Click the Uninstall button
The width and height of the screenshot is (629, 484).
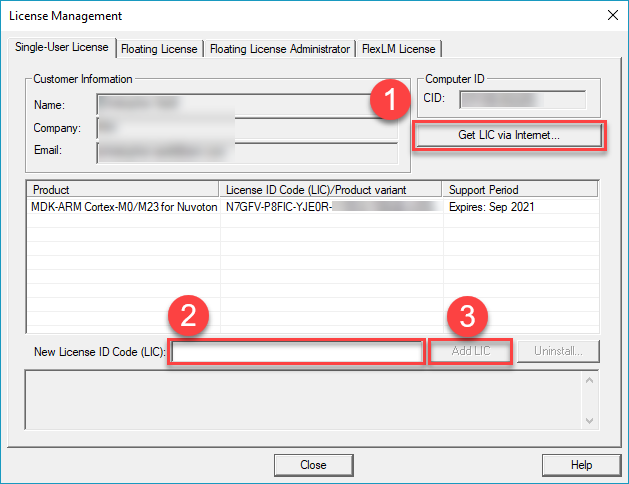click(558, 351)
